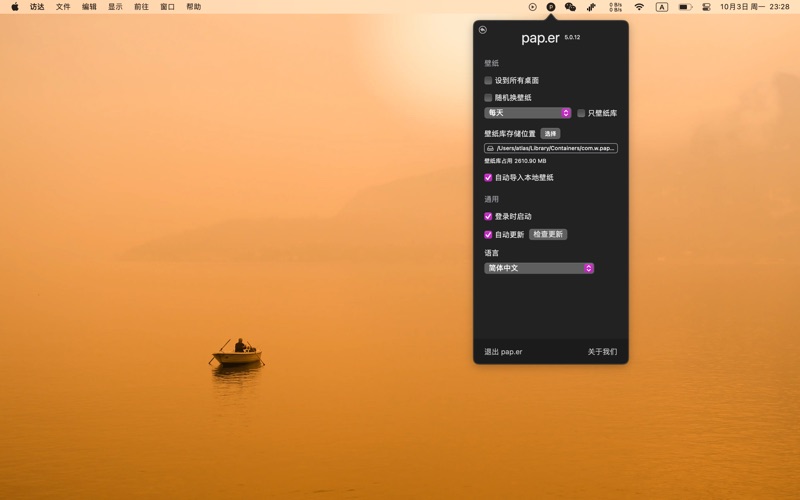Open the 每天 interval dropdown
This screenshot has width=800, height=500.
(528, 113)
